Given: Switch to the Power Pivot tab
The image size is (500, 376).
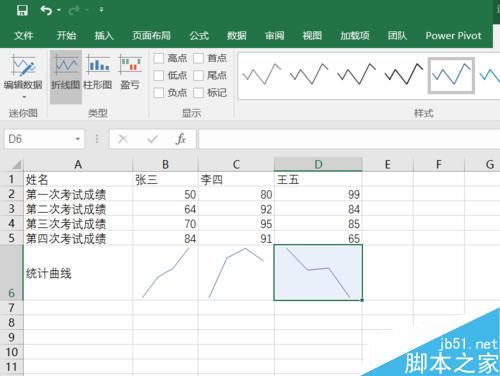Looking at the screenshot, I should 453,35.
